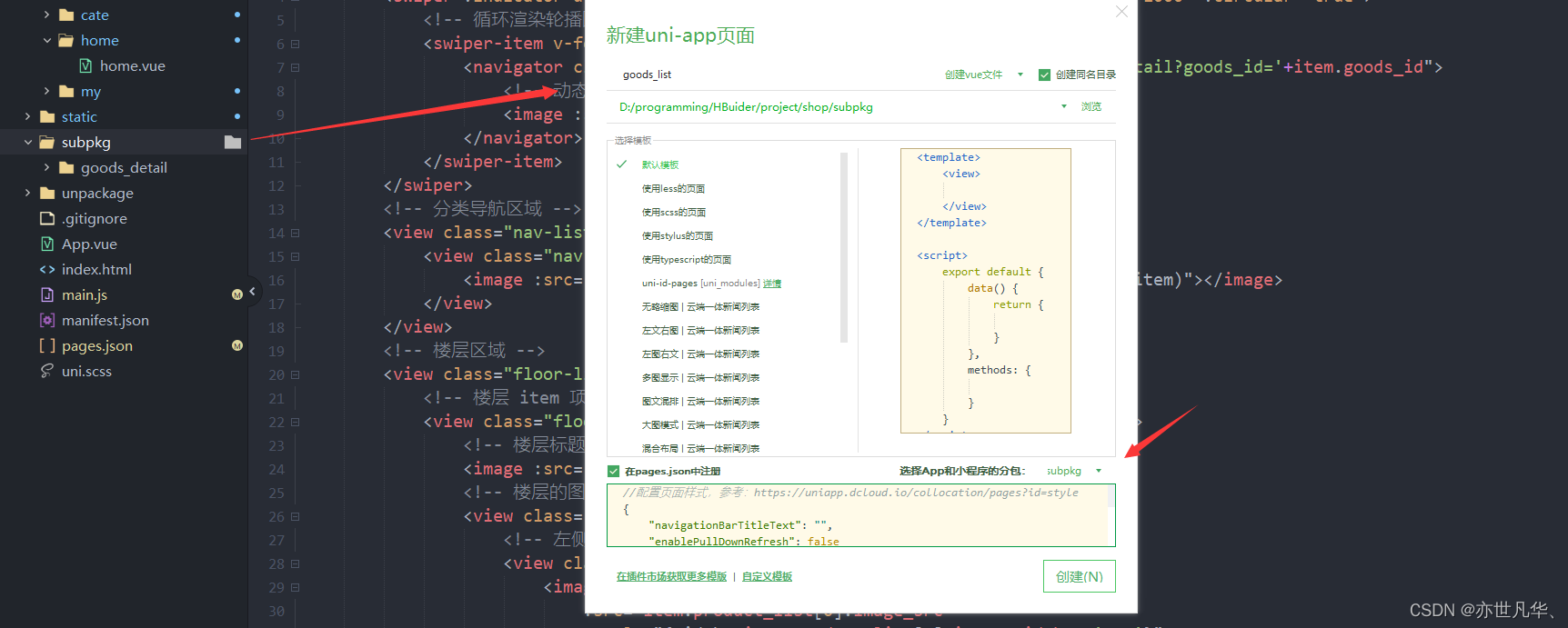Toggle the 创建同名目录 checkbox
Image resolution: width=1568 pixels, height=628 pixels.
tap(1044, 75)
